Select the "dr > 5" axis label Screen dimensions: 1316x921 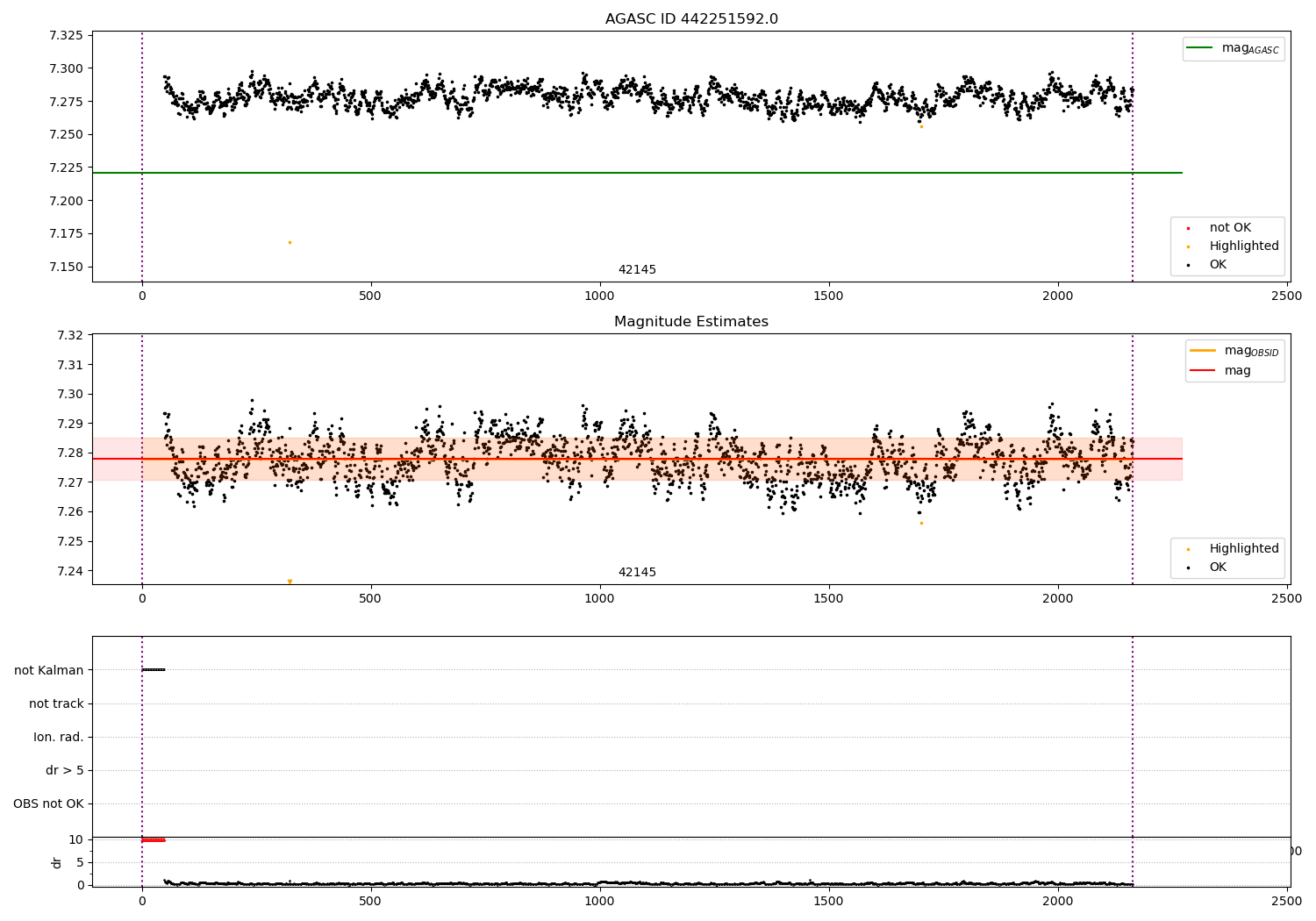pyautogui.click(x=65, y=770)
